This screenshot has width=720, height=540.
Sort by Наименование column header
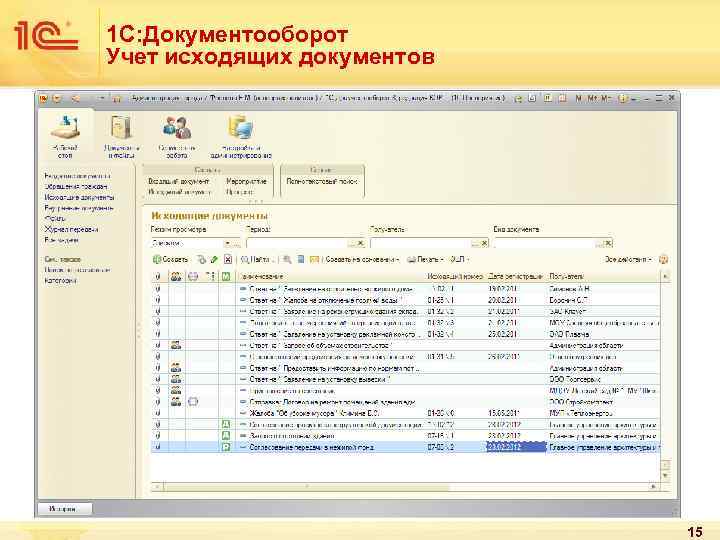pyautogui.click(x=331, y=276)
